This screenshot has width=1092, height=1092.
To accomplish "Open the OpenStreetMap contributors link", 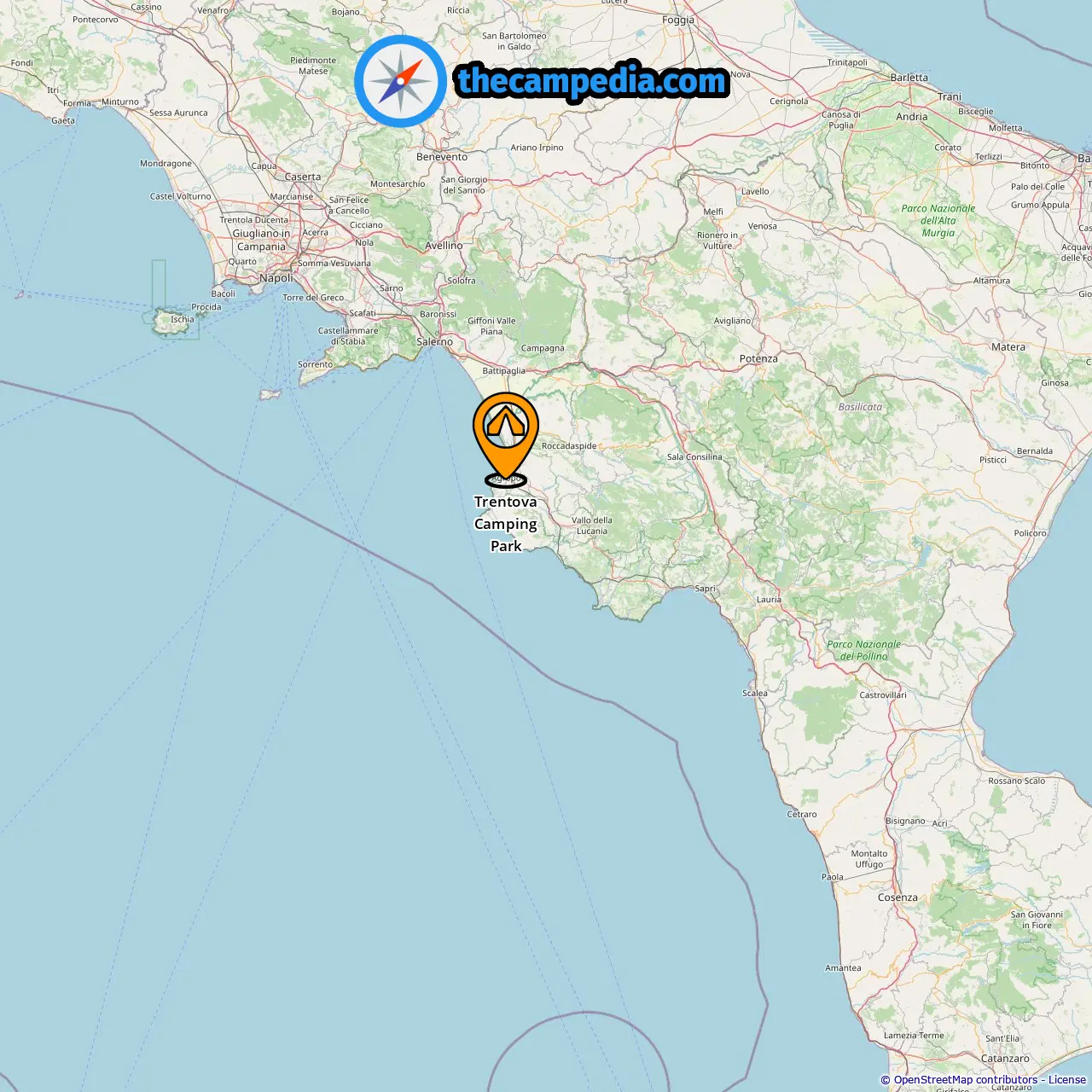I will [966, 1080].
